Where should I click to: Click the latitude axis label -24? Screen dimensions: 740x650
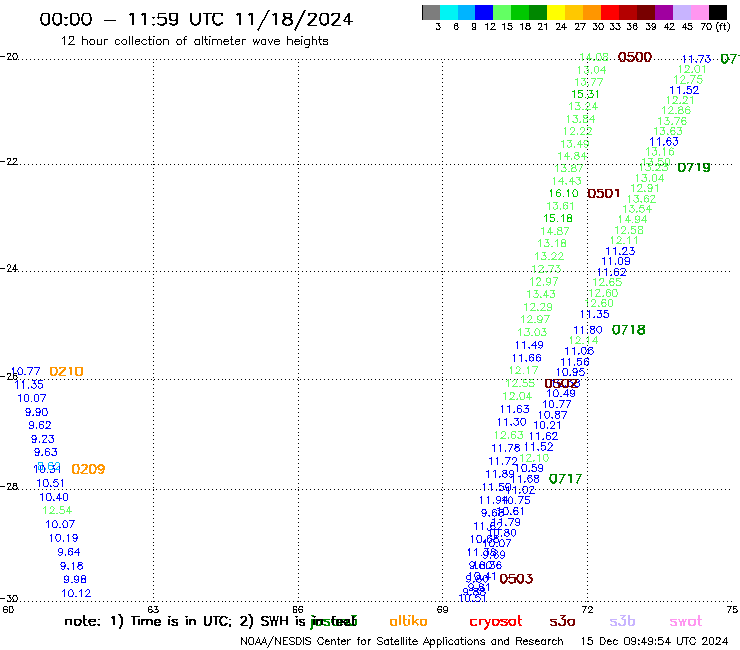click(x=9, y=268)
